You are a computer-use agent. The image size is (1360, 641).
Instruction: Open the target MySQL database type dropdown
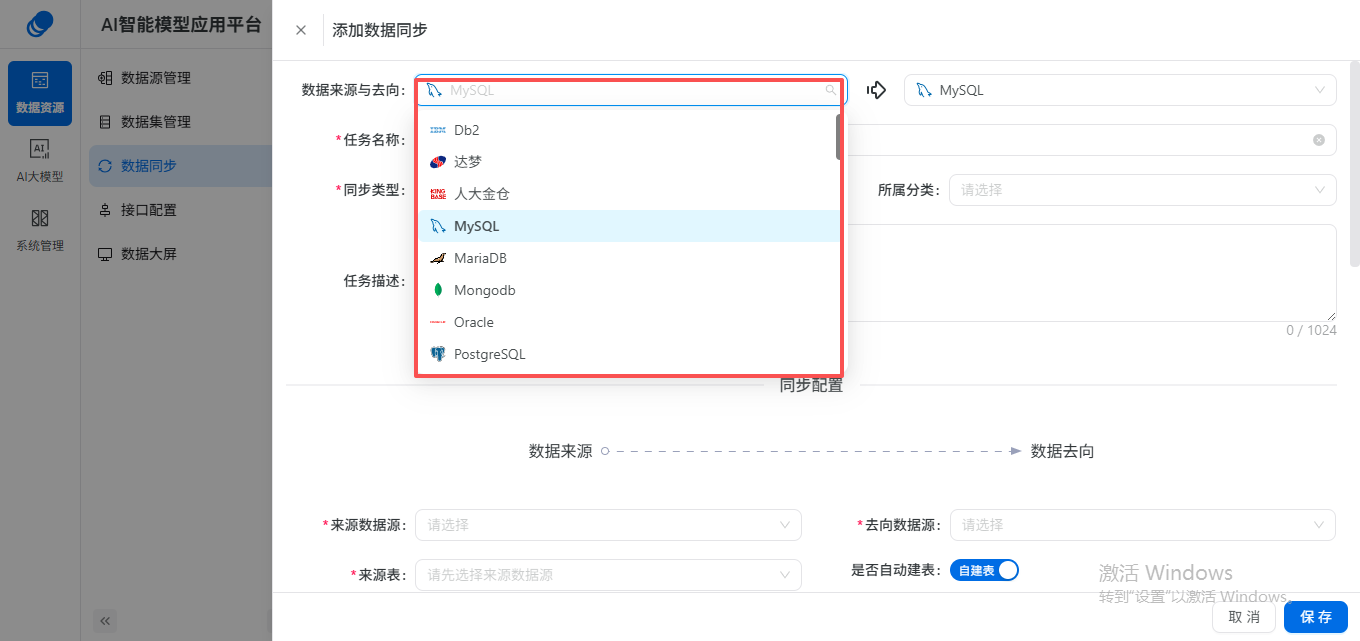coord(1120,90)
